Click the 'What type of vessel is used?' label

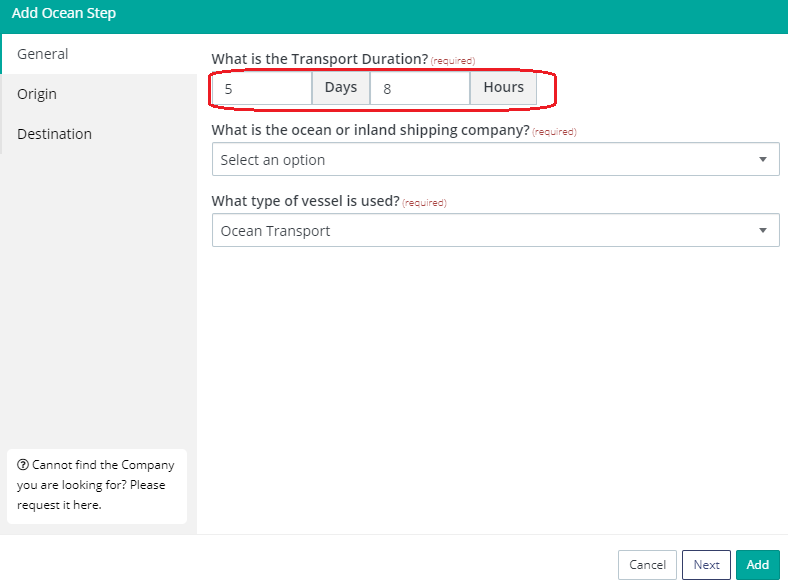306,201
